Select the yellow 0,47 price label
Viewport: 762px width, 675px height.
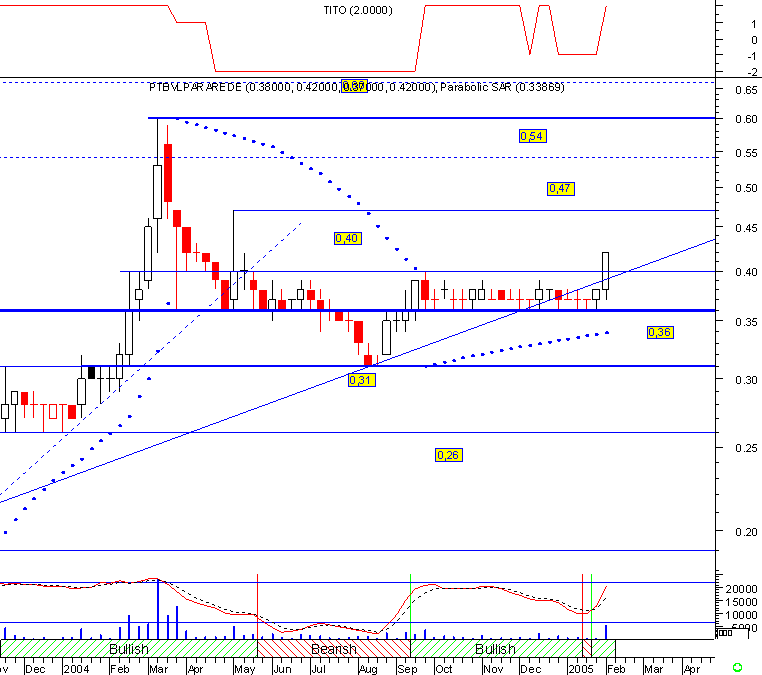click(x=561, y=189)
